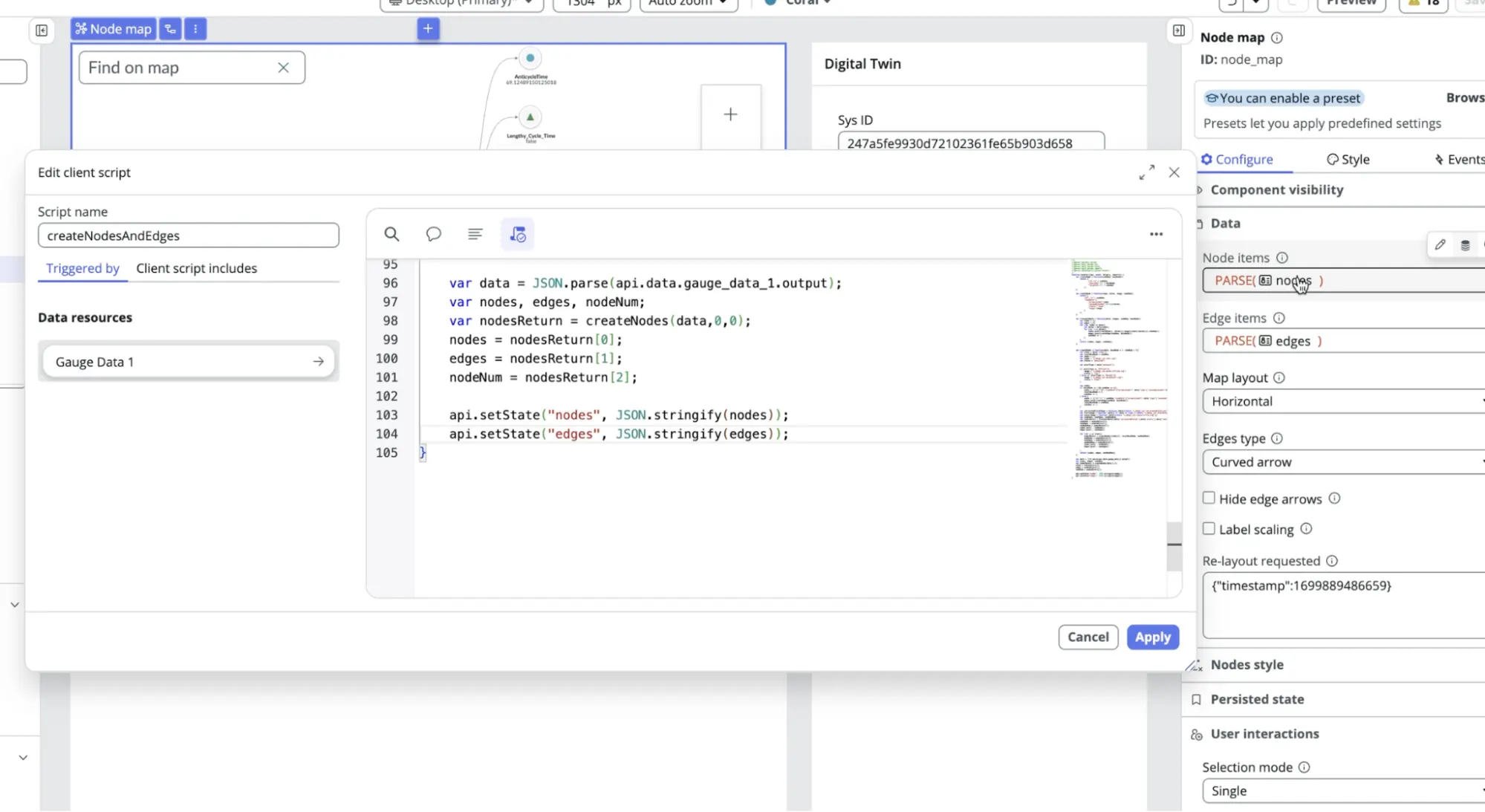This screenshot has height=812, width=1485.
Task: Toggle the left panel icon near Node map
Action: pyautogui.click(x=42, y=30)
